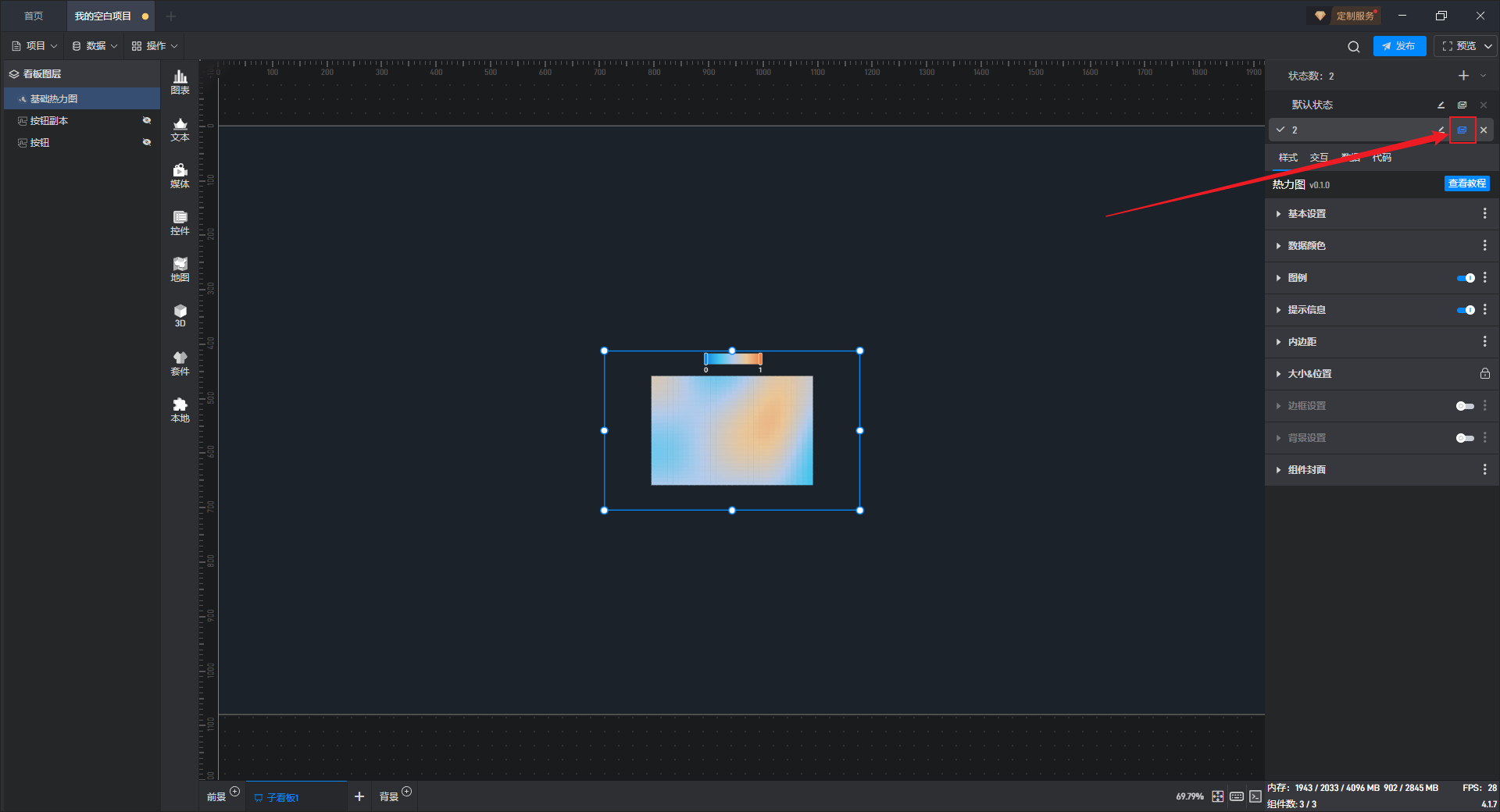The height and width of the screenshot is (812, 1500).
Task: Open the 媒体 media components panel
Action: click(180, 176)
